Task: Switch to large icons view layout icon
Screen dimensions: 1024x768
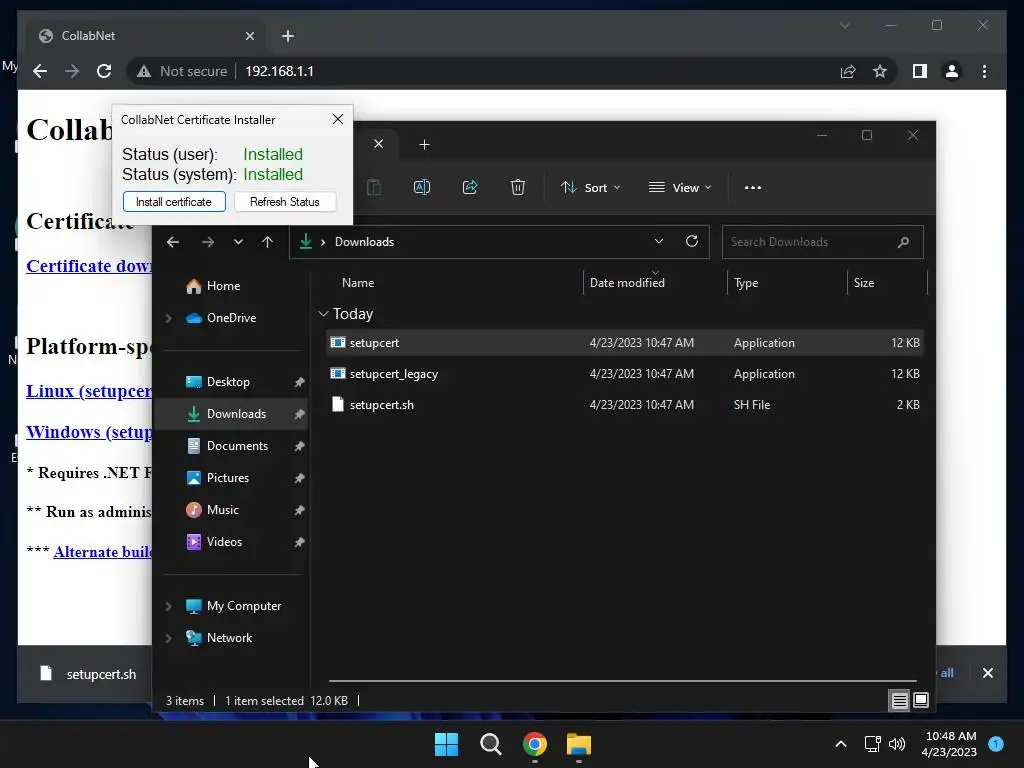Action: click(921, 701)
